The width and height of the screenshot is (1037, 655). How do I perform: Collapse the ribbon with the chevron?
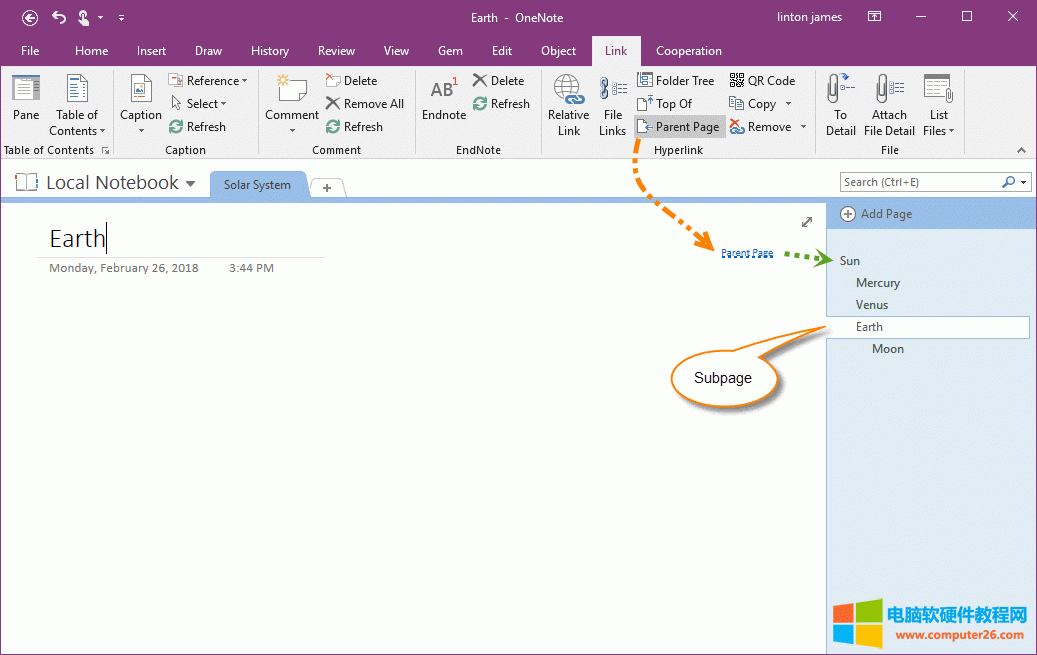(x=1021, y=150)
